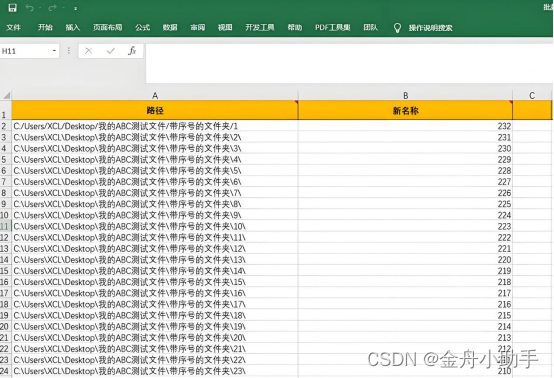554x378 pixels.
Task: Expand the Name Box dropdown arrow
Action: [54, 51]
